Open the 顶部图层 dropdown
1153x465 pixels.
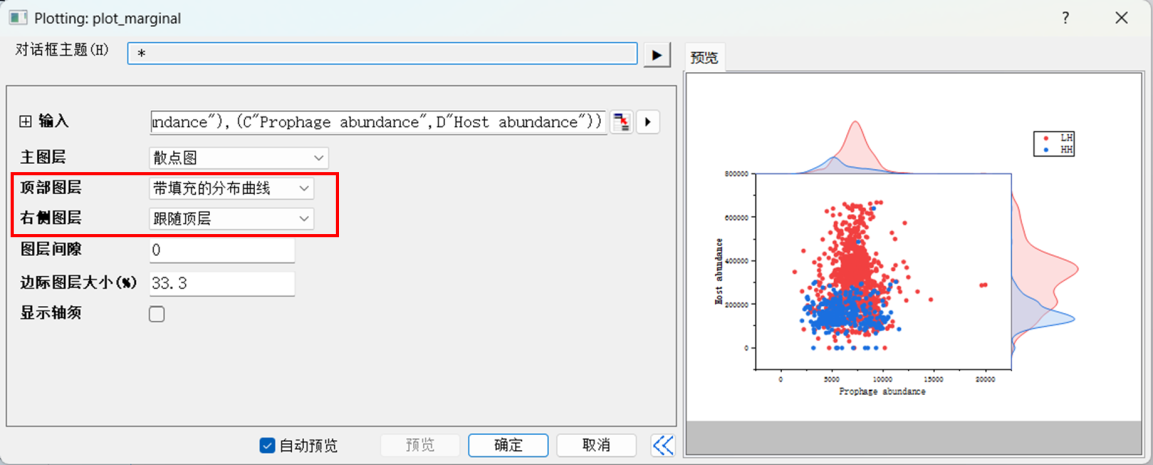point(231,188)
